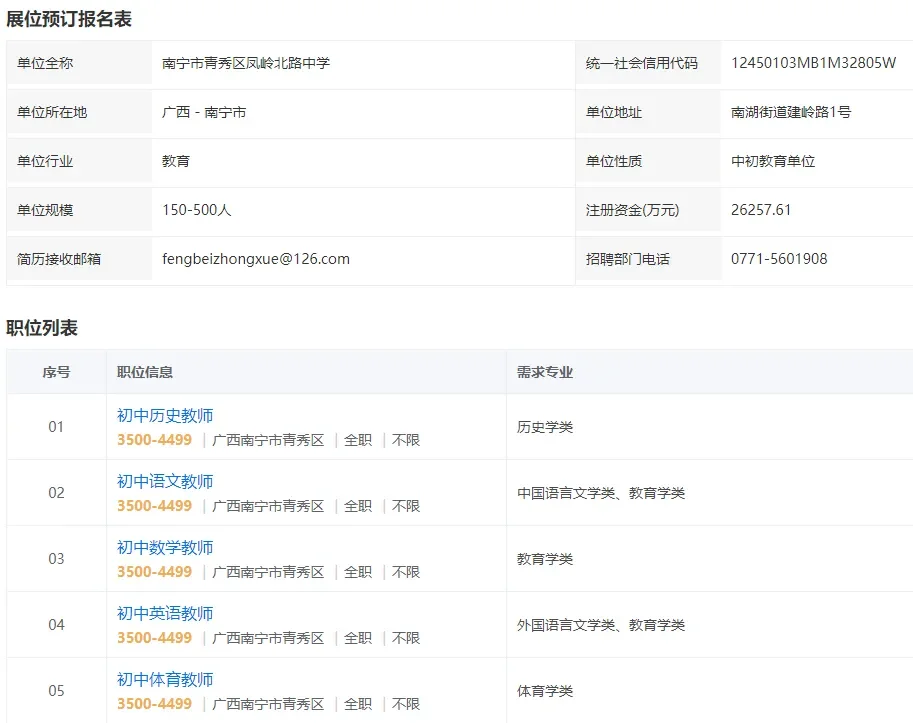
Task: Click row number 02
Action: pos(56,492)
